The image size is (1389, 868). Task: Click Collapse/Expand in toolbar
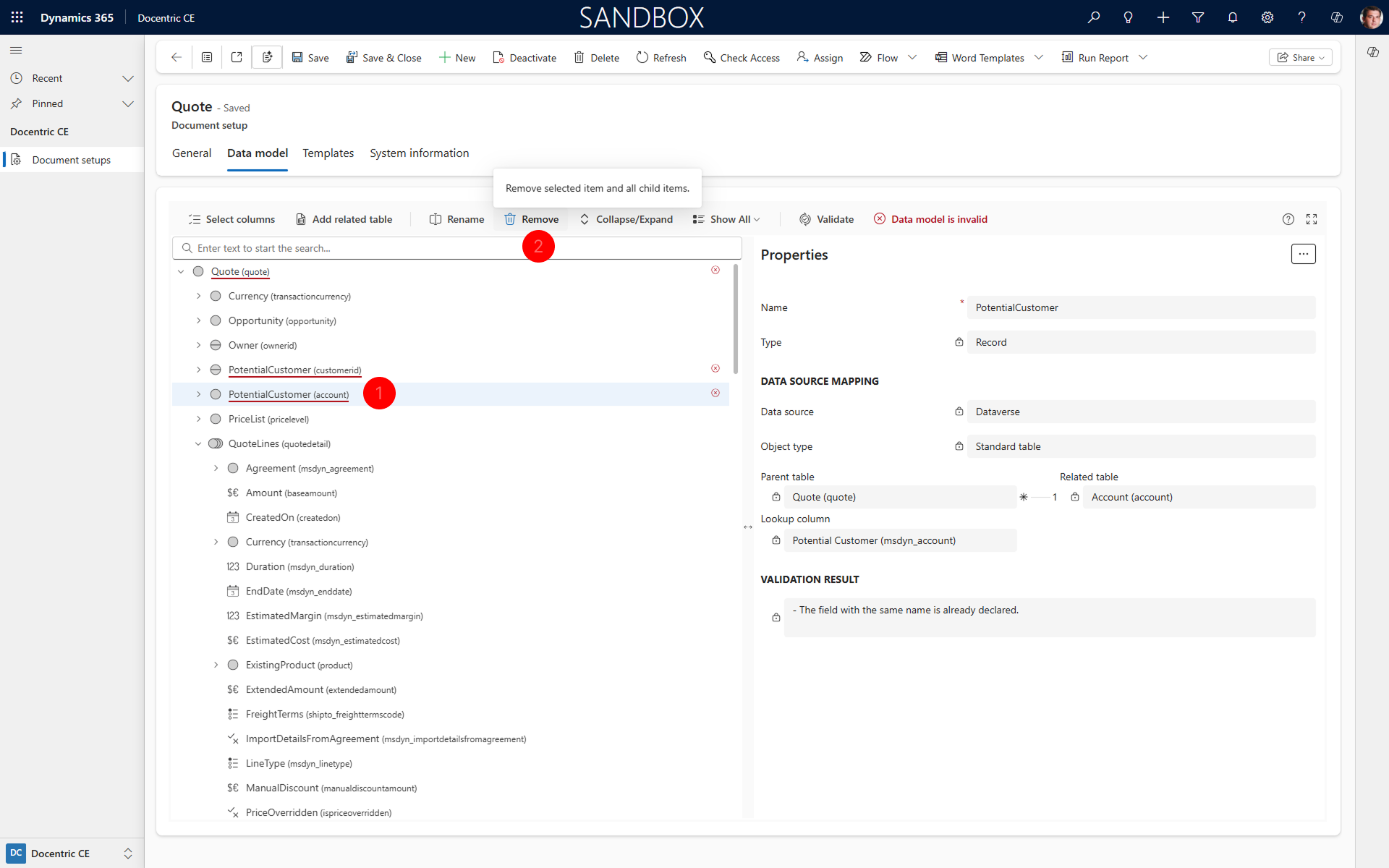(x=626, y=219)
